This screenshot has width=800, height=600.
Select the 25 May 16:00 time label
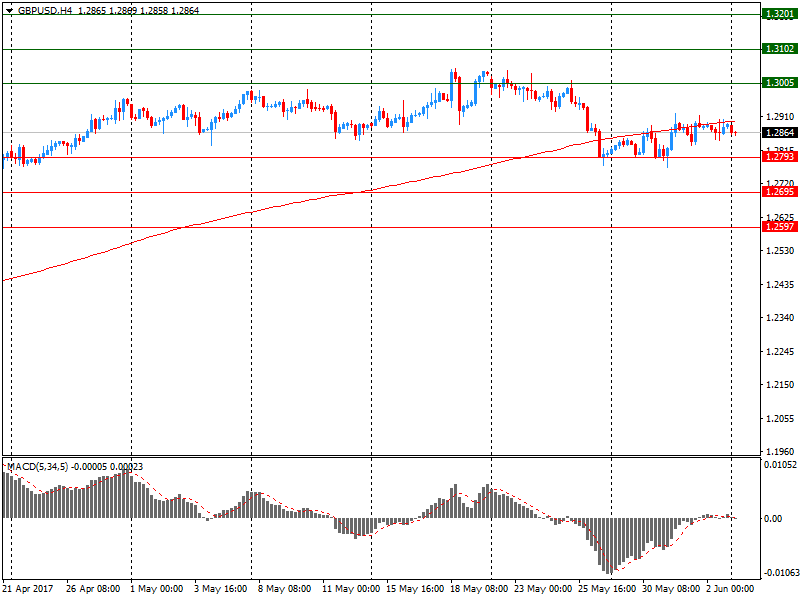click(x=607, y=589)
